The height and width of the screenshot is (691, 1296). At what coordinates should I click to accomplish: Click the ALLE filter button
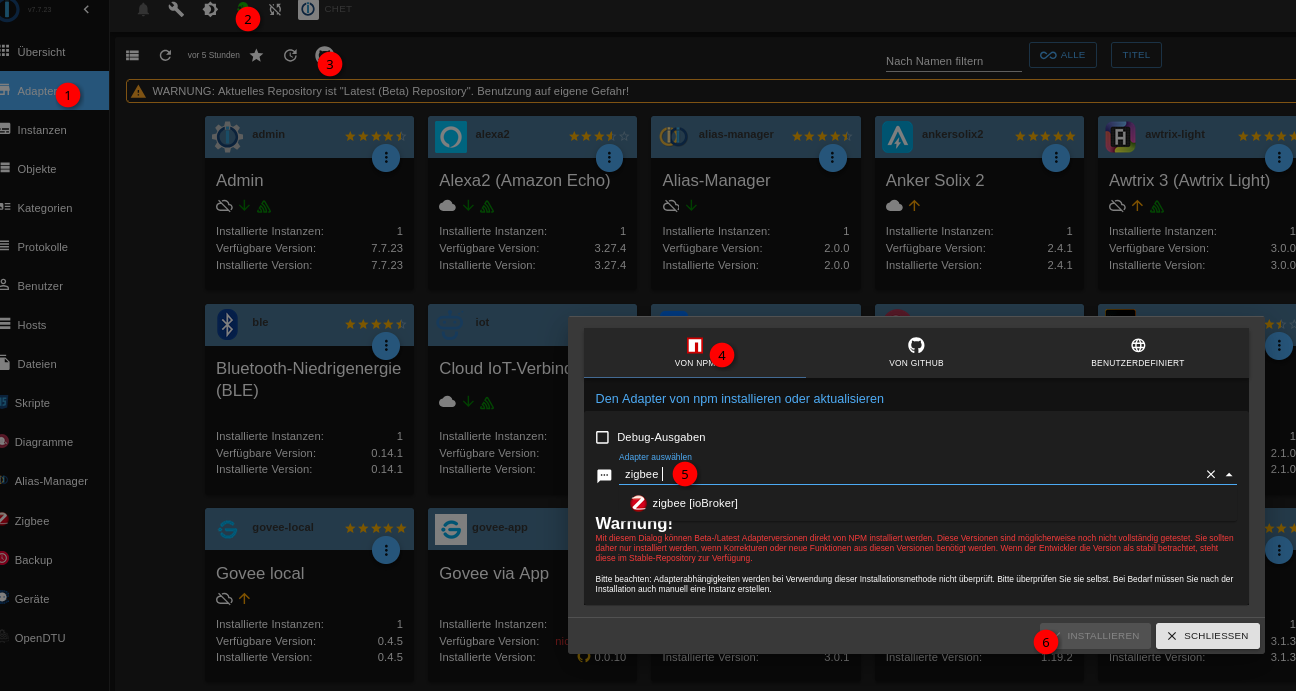pos(1062,55)
